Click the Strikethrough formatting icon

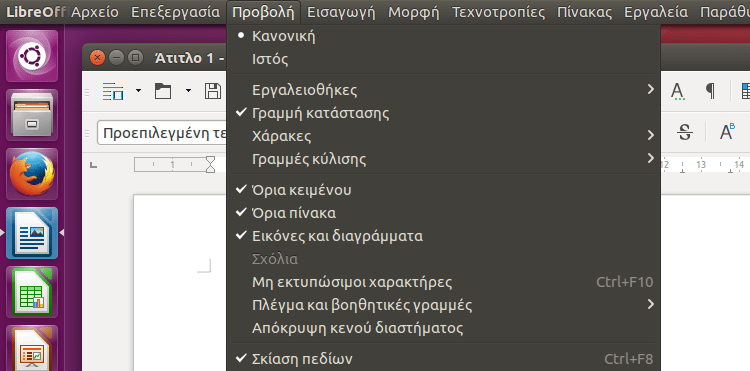685,132
